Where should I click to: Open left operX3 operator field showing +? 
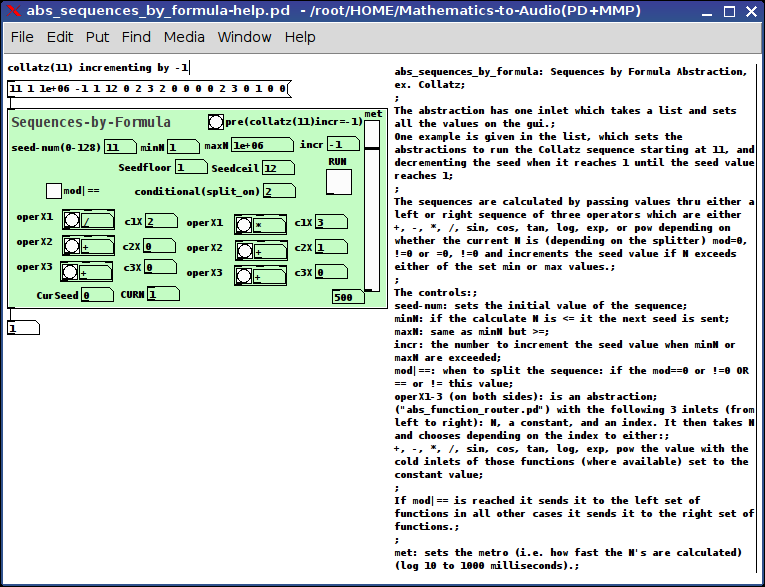(95, 273)
